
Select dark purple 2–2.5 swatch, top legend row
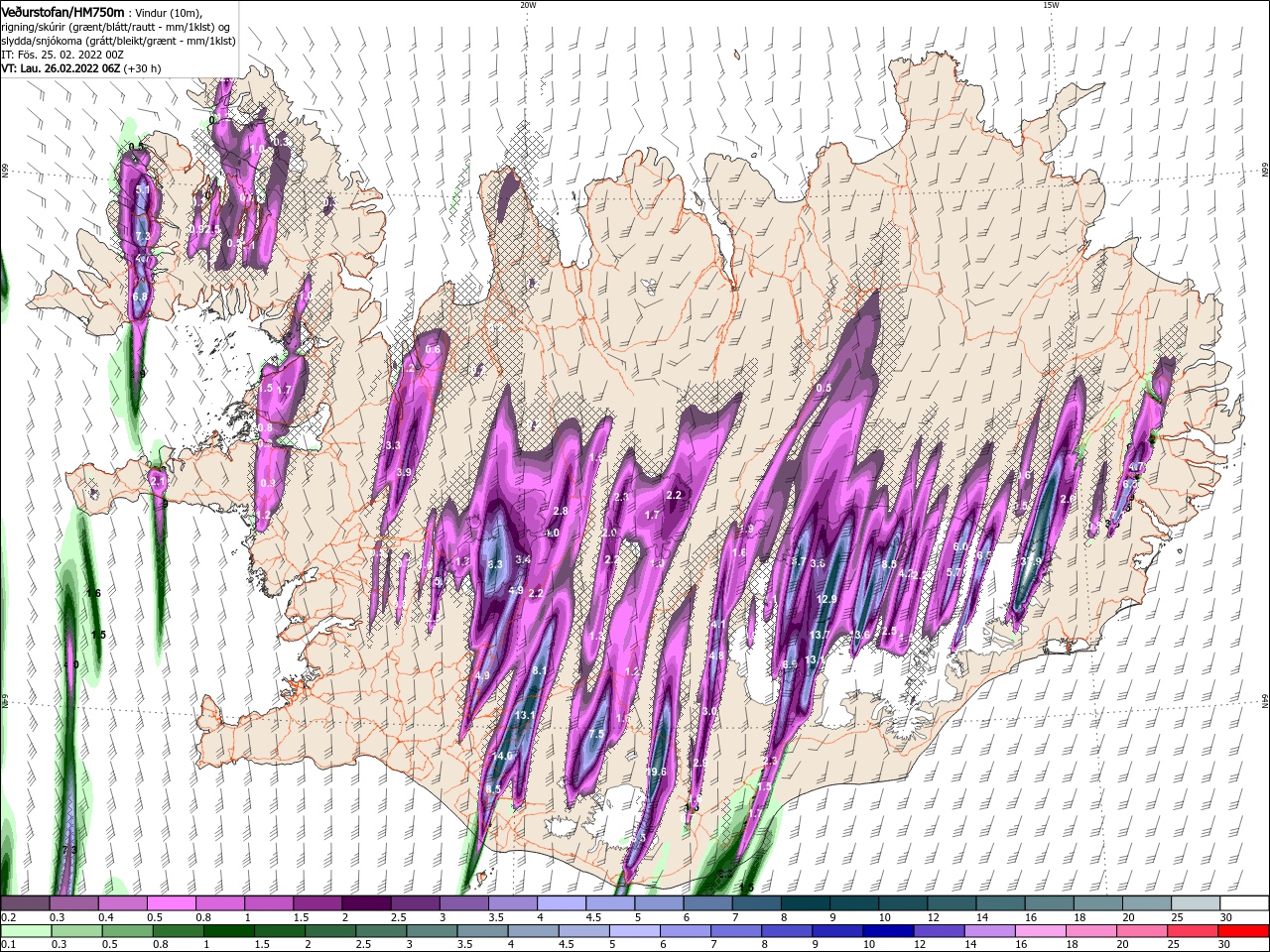tap(365, 903)
